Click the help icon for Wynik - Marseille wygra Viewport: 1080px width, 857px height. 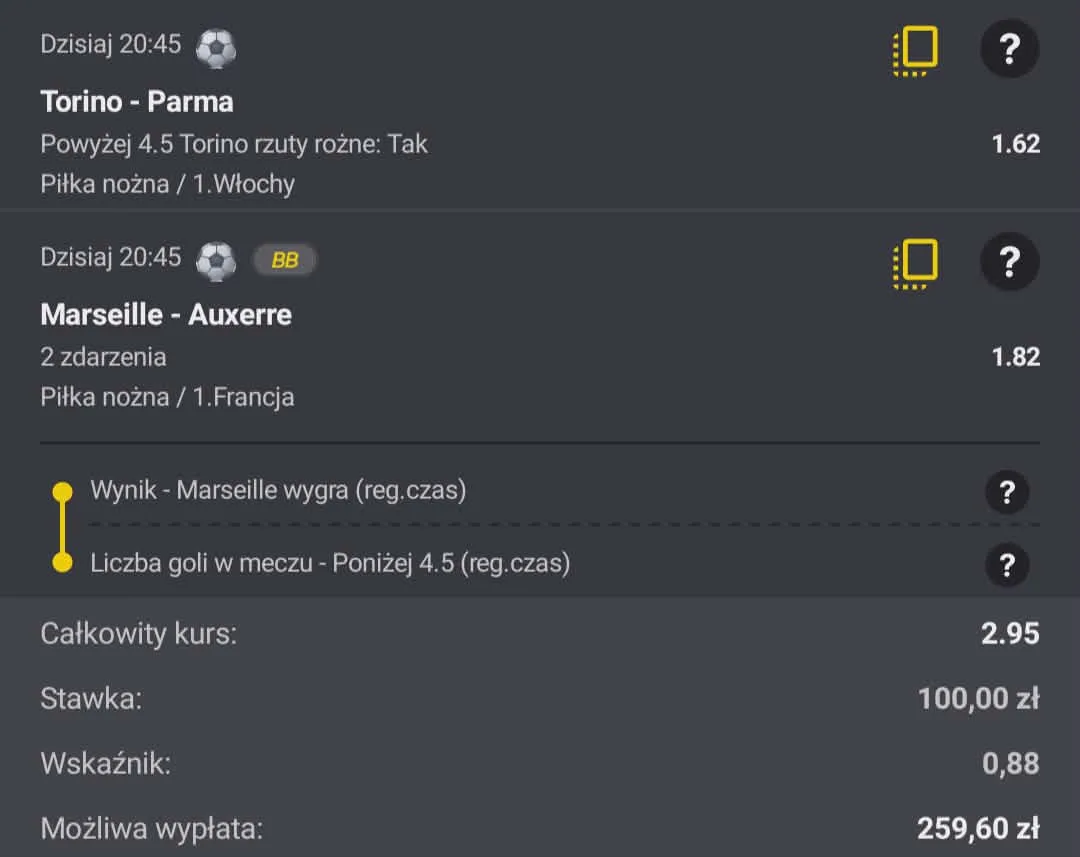[1007, 491]
